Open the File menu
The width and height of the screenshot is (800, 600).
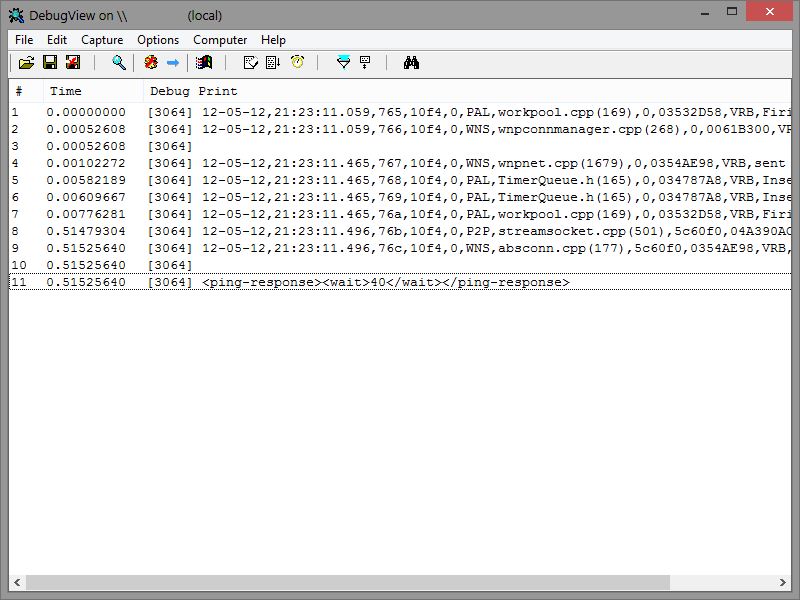[x=24, y=40]
